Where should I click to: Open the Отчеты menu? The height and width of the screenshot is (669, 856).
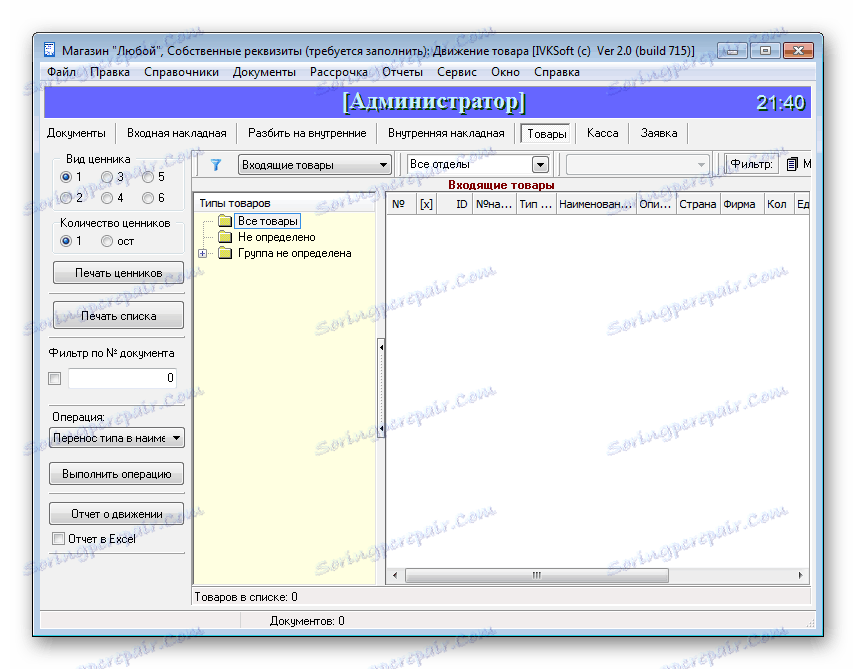[402, 72]
